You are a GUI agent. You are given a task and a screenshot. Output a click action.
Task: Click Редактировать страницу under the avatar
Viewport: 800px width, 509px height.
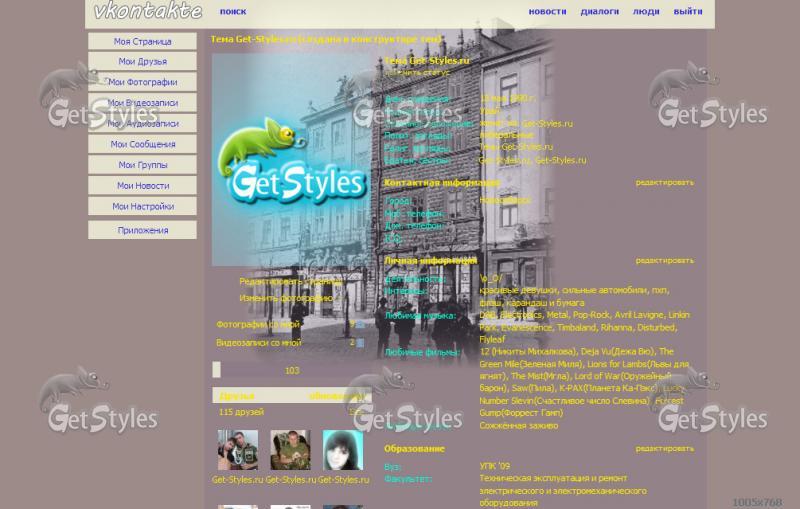291,282
